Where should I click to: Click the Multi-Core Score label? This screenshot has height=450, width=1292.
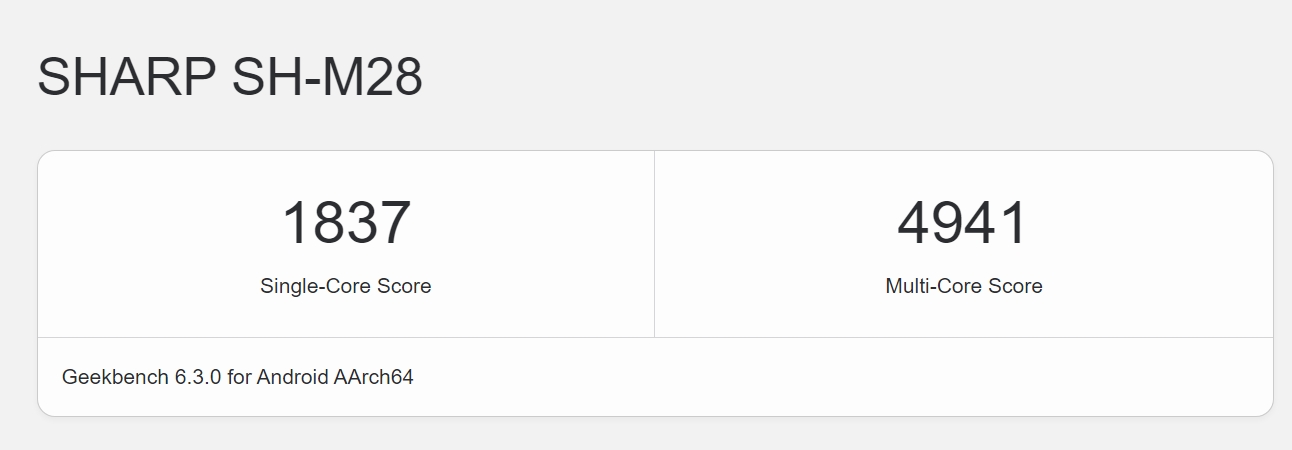tap(963, 286)
